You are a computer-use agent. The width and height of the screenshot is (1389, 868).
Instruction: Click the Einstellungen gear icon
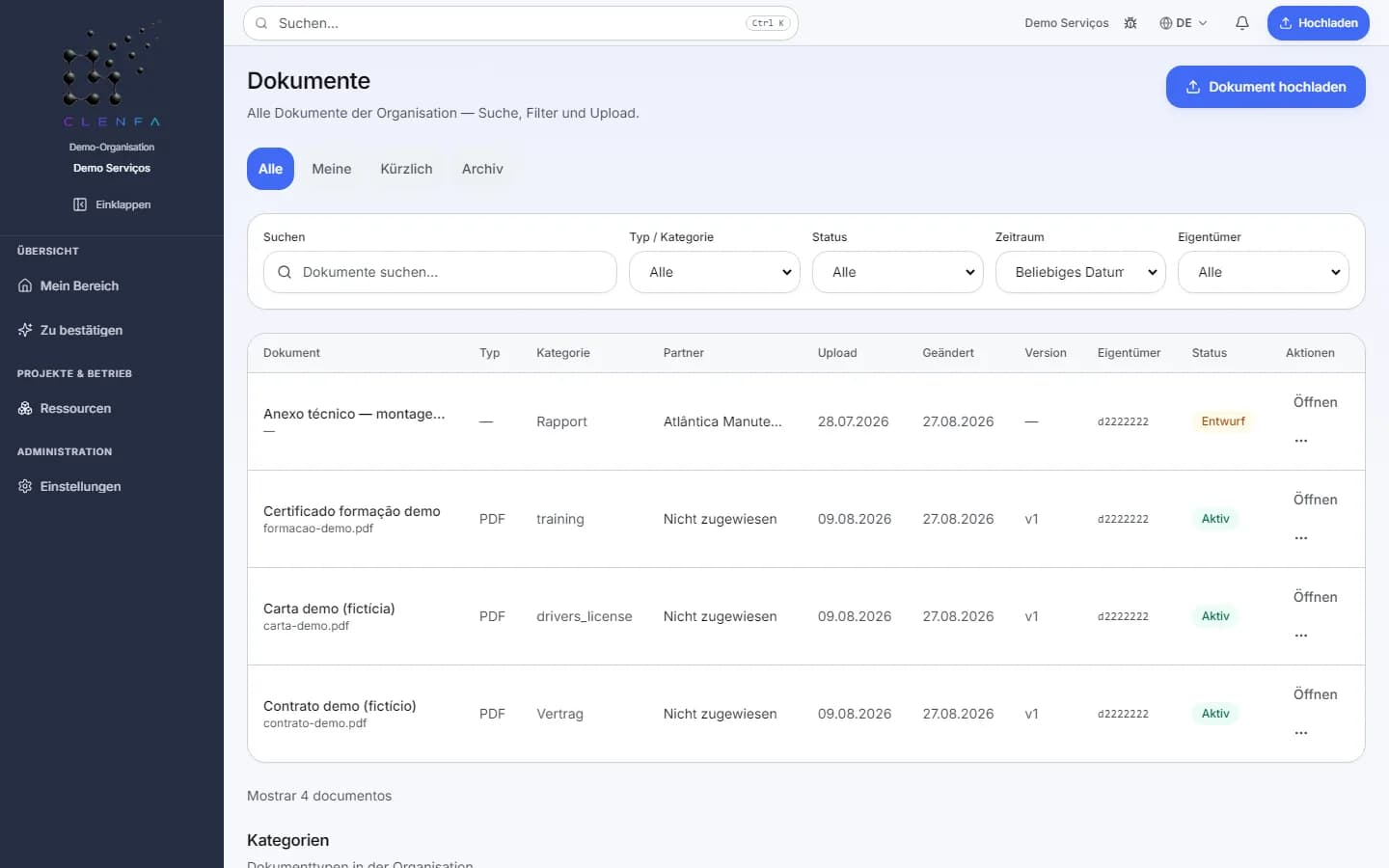point(25,486)
